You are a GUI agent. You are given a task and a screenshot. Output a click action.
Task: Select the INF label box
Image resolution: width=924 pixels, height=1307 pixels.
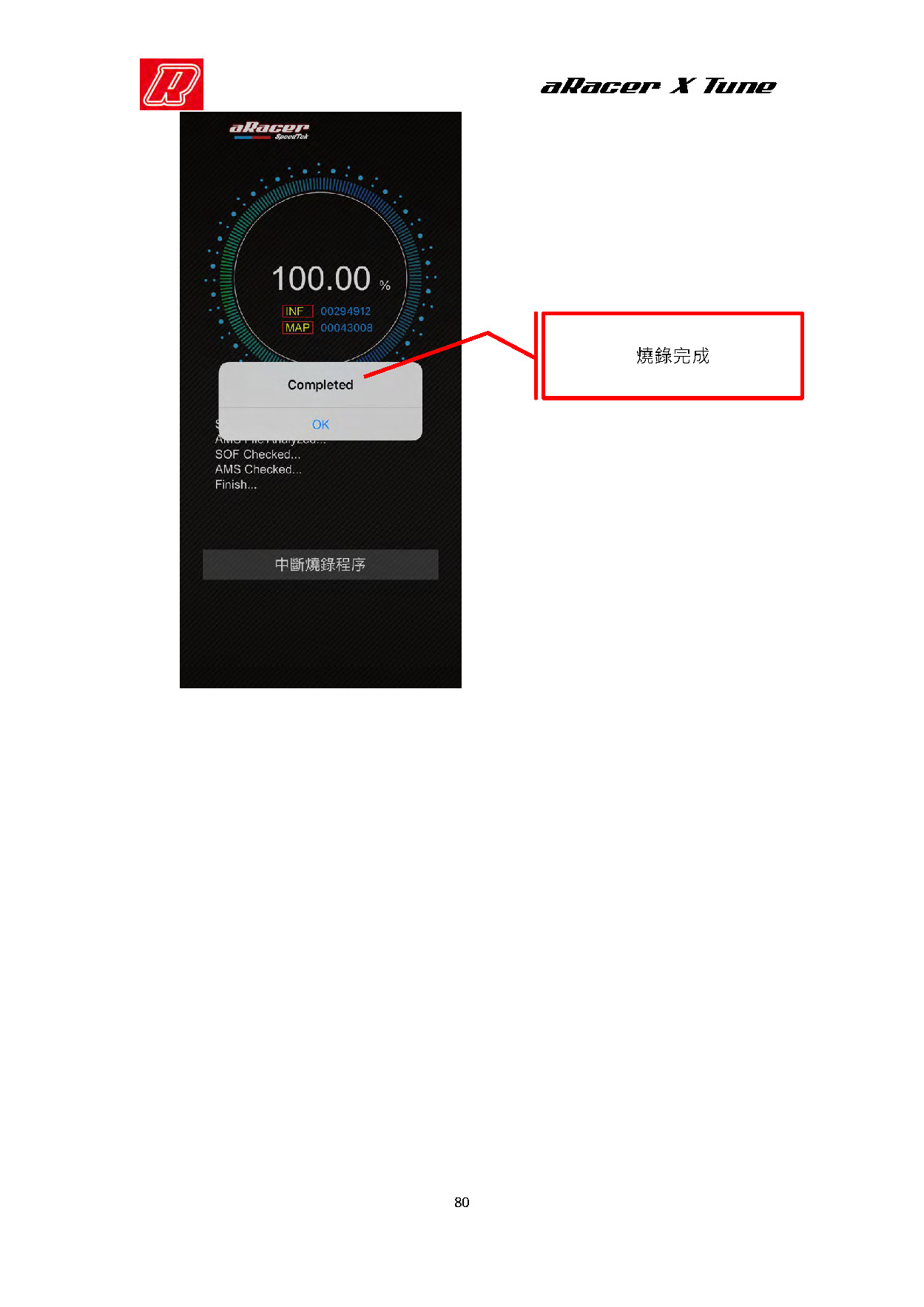tap(297, 312)
